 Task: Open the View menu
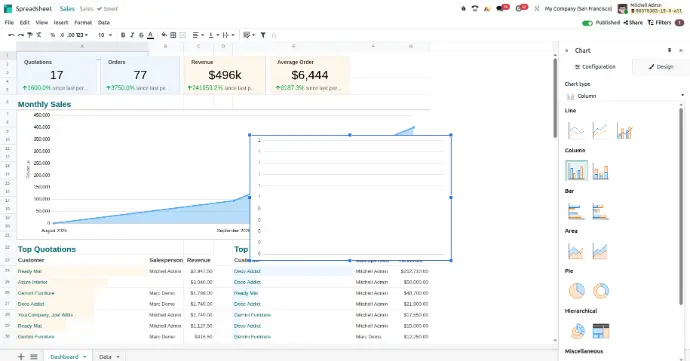(42, 22)
